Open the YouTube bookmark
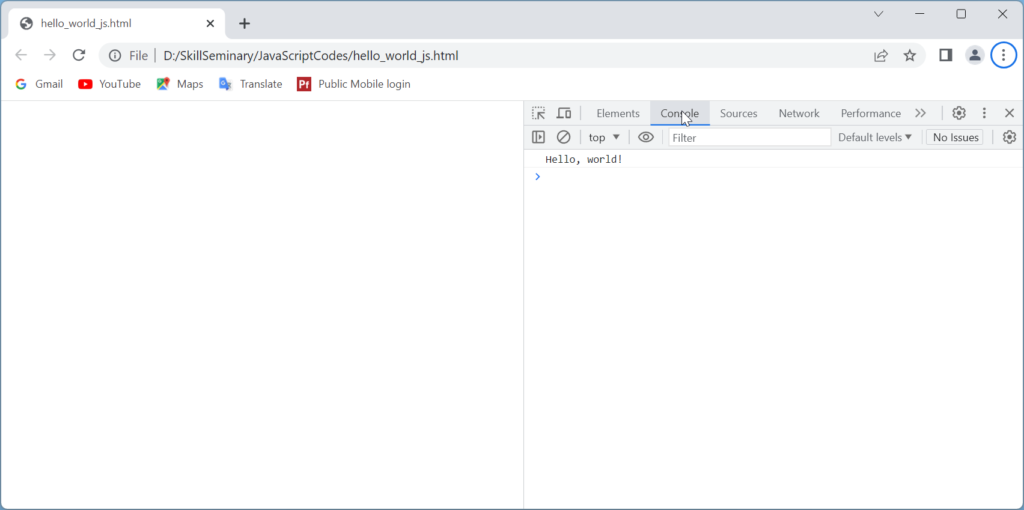 [110, 84]
